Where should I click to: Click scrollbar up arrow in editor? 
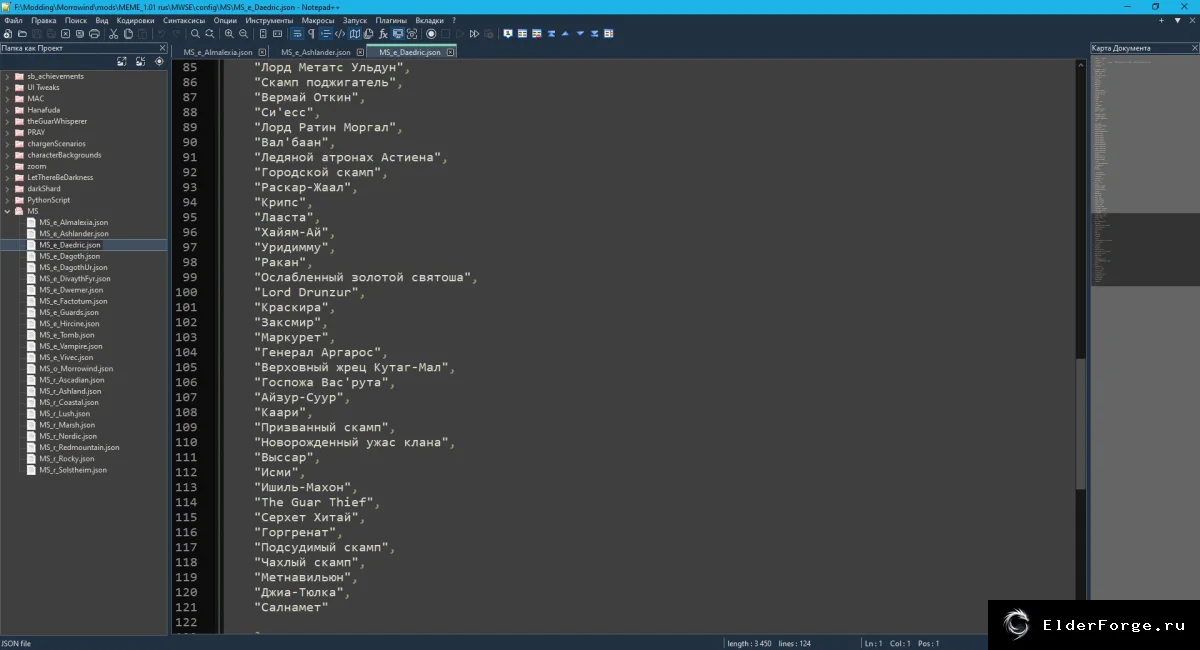point(1080,66)
